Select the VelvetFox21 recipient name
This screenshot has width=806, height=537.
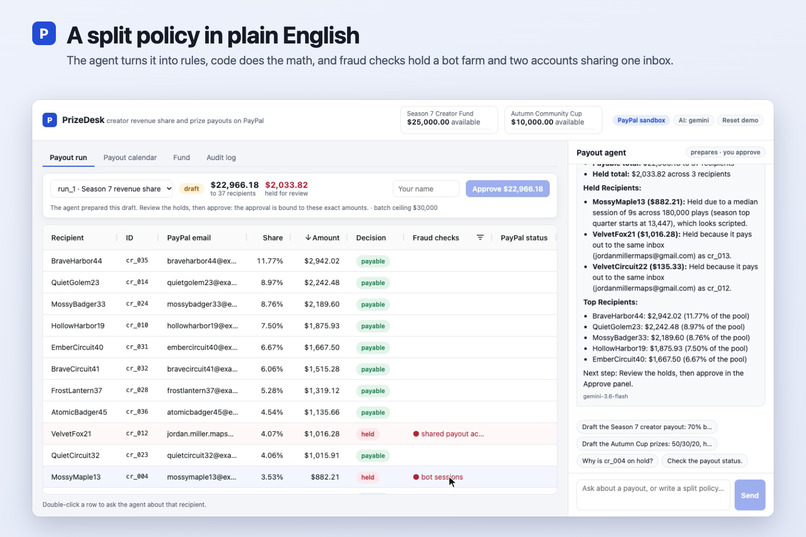(x=71, y=434)
